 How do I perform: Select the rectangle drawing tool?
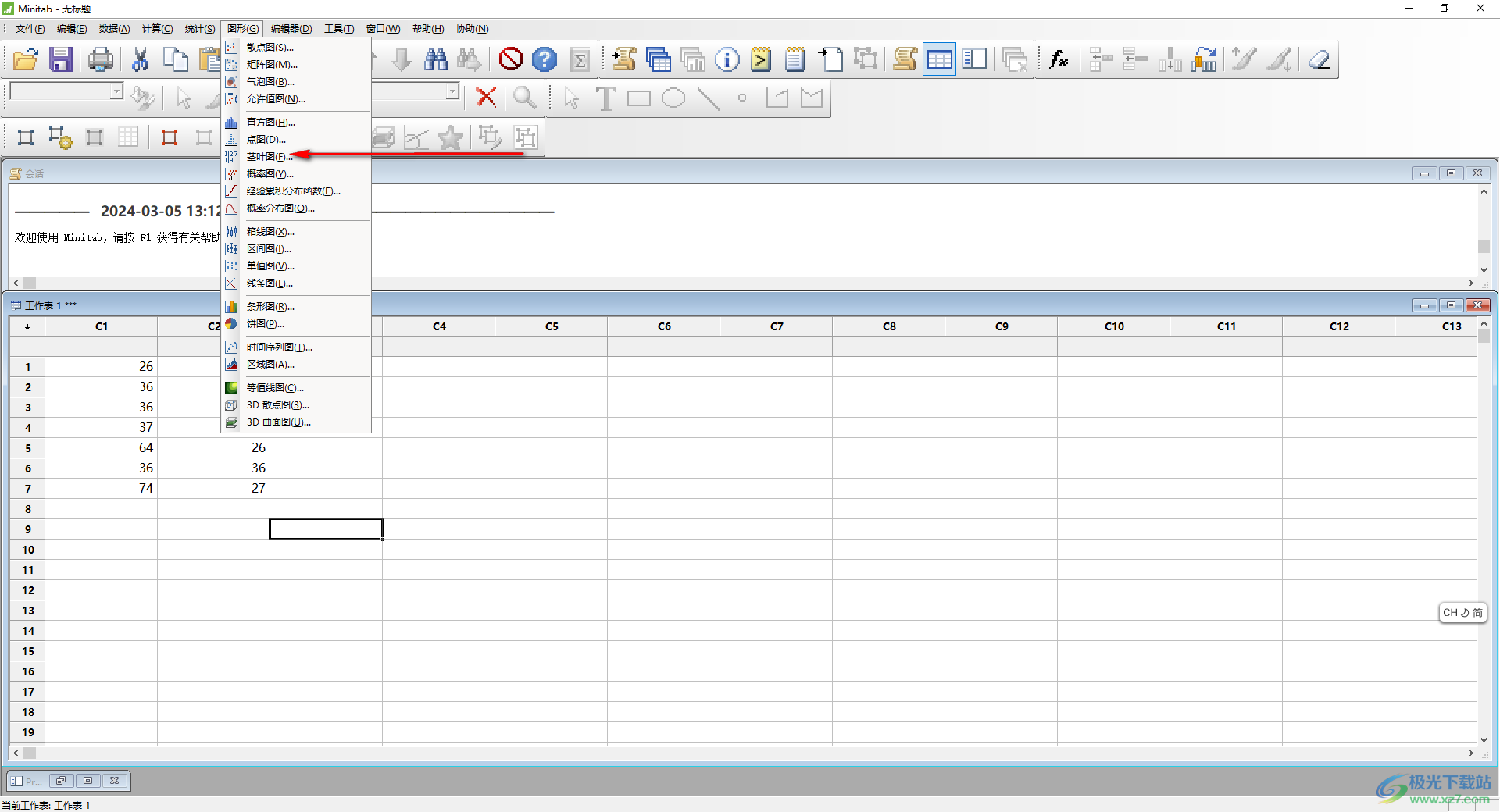[639, 98]
